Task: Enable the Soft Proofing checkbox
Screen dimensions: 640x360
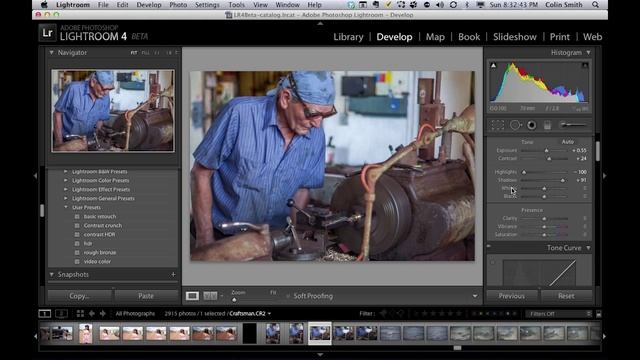Action: [x=288, y=296]
